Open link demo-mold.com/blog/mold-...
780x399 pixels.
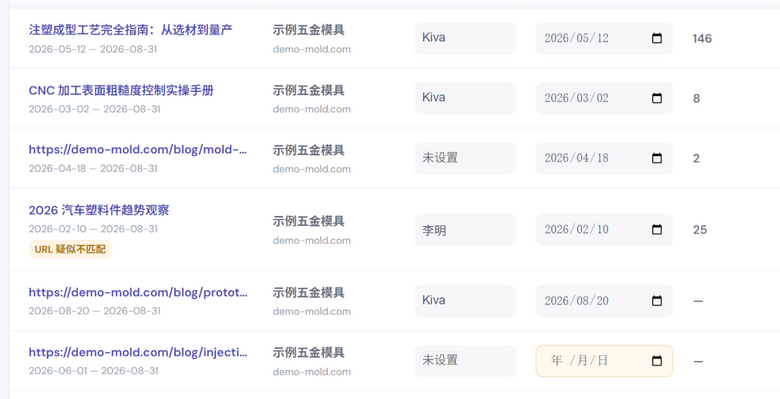pos(138,150)
